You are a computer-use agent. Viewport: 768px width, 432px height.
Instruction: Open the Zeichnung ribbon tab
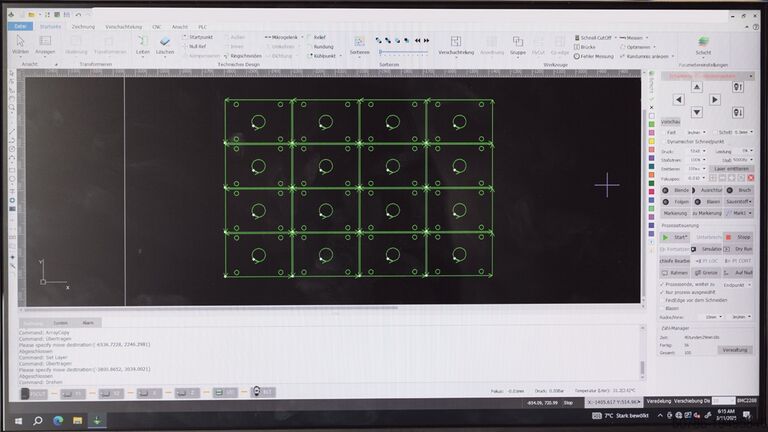[x=83, y=26]
